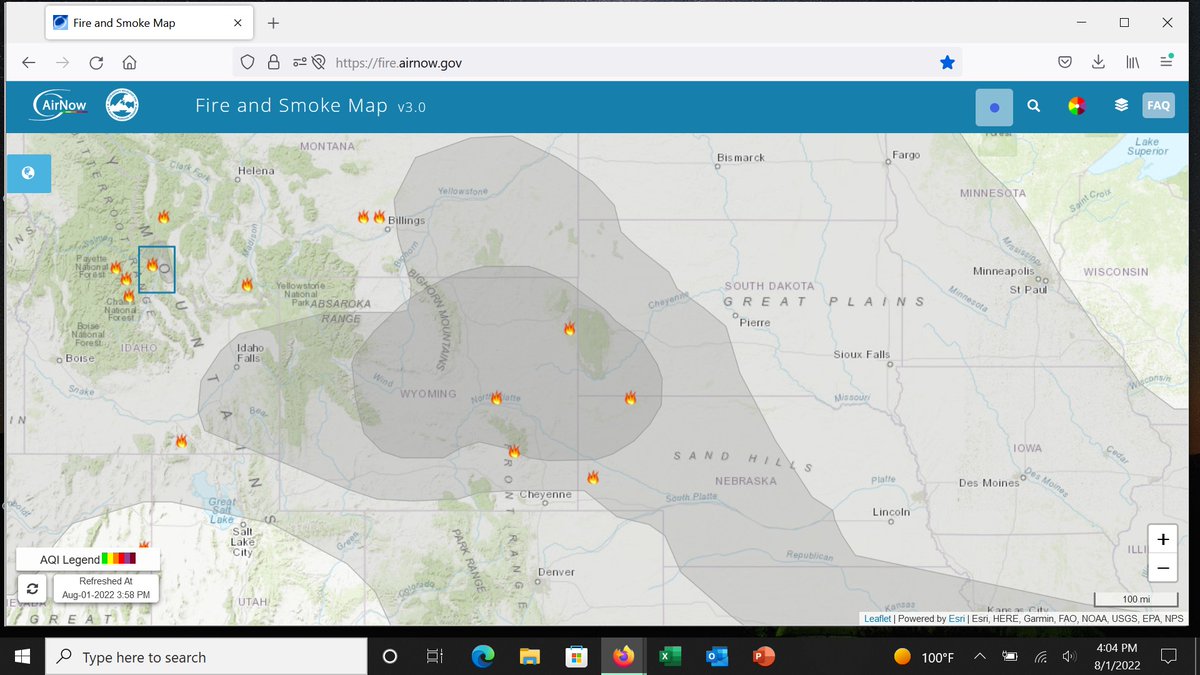Click the fire icon nearest Billings

(379, 216)
